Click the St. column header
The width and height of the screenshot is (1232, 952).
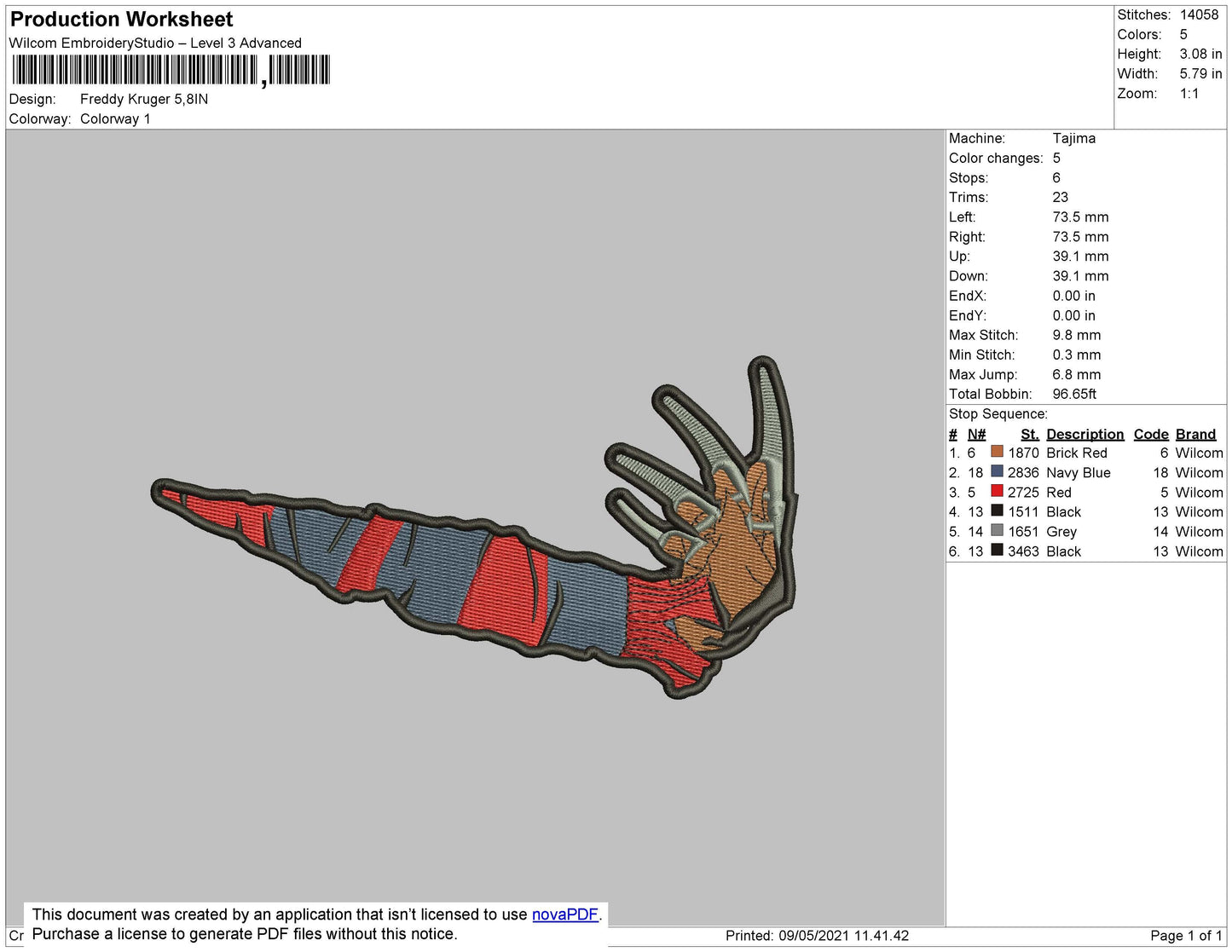click(1030, 434)
